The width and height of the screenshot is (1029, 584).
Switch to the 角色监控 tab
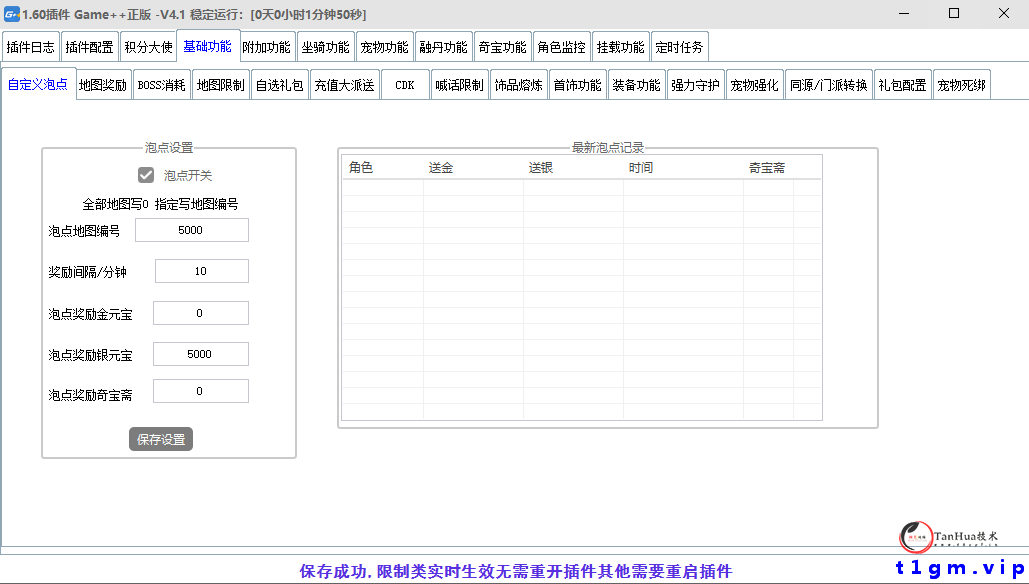[562, 45]
